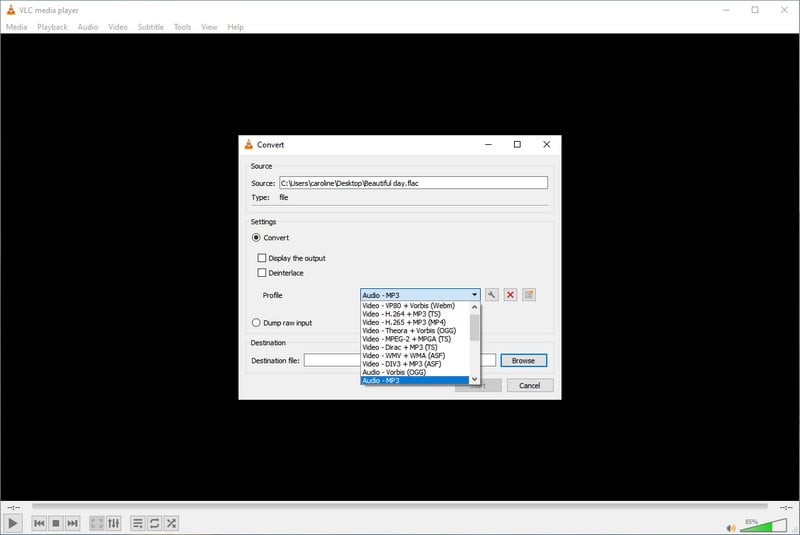800x535 pixels.
Task: Open the Audio menu
Action: 88,27
